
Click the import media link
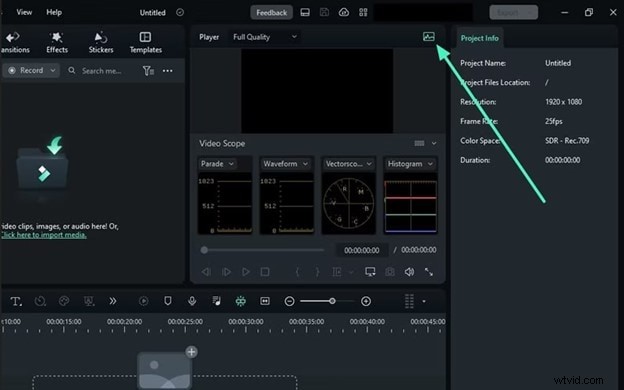43,235
